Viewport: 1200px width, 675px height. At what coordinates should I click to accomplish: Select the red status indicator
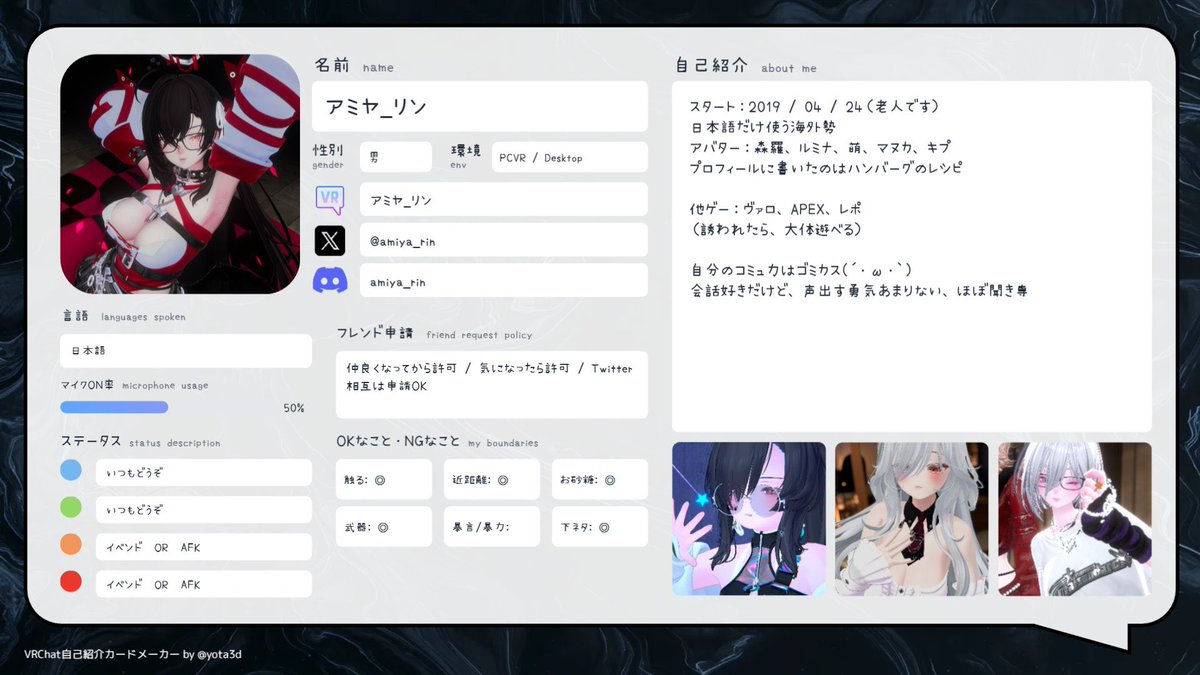(70, 583)
